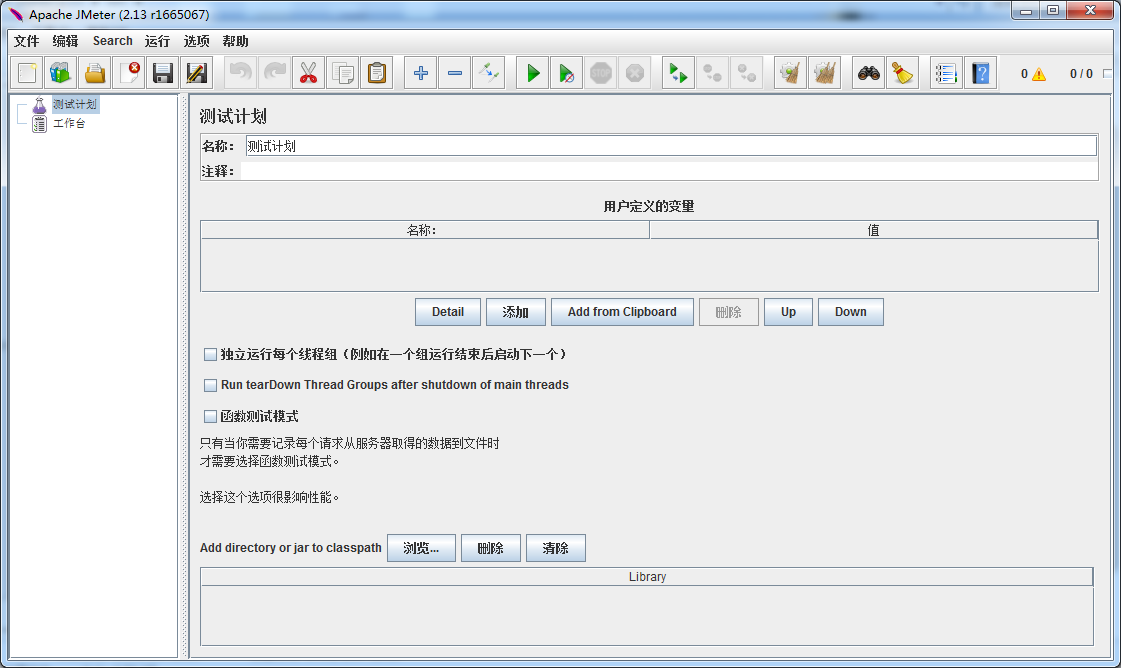This screenshot has height=668, width=1121.
Task: Start the test with green play icon
Action: coord(533,73)
